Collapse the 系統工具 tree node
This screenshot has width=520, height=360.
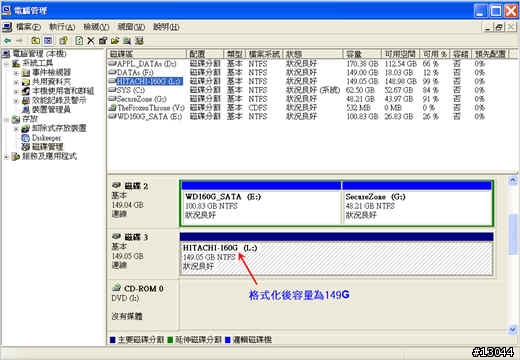pyautogui.click(x=6, y=63)
